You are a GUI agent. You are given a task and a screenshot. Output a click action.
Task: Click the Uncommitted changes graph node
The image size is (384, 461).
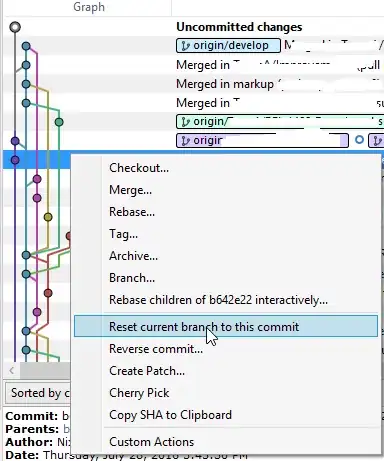(15, 27)
